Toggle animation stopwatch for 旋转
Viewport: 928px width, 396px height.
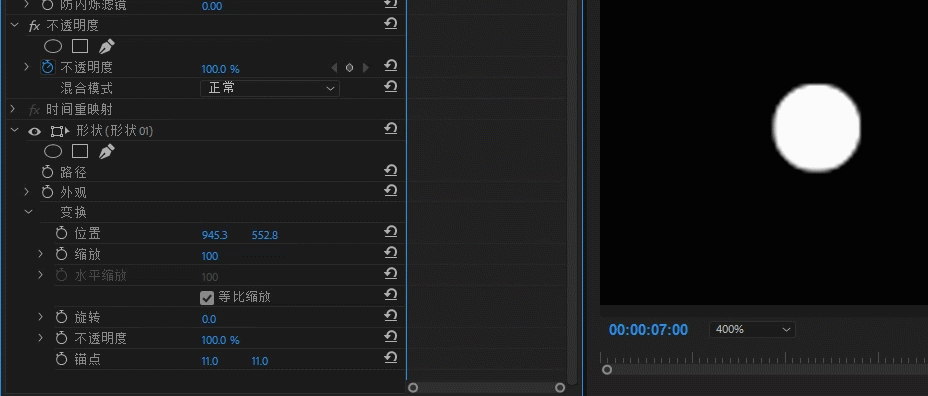point(62,317)
